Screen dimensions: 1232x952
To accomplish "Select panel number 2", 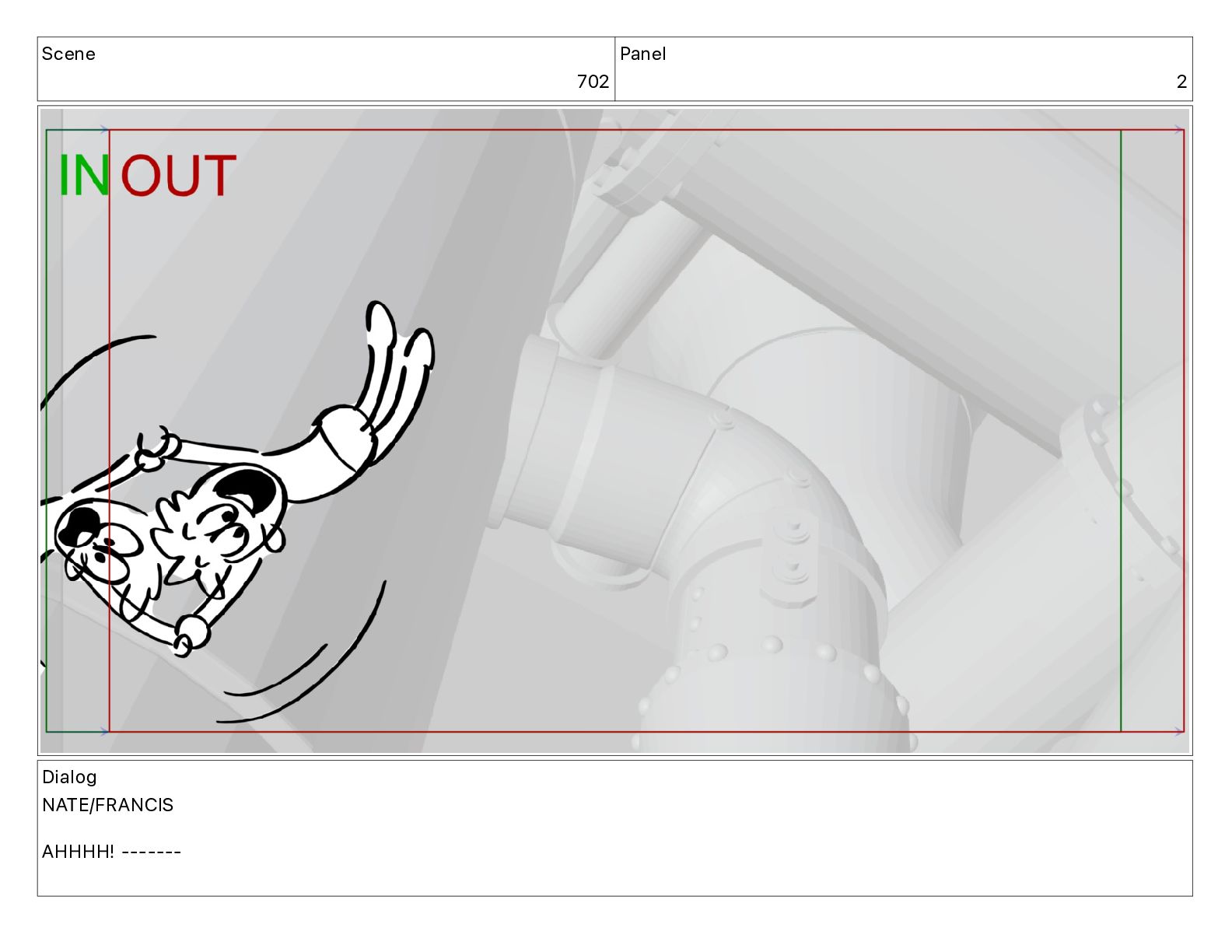I will [1181, 82].
